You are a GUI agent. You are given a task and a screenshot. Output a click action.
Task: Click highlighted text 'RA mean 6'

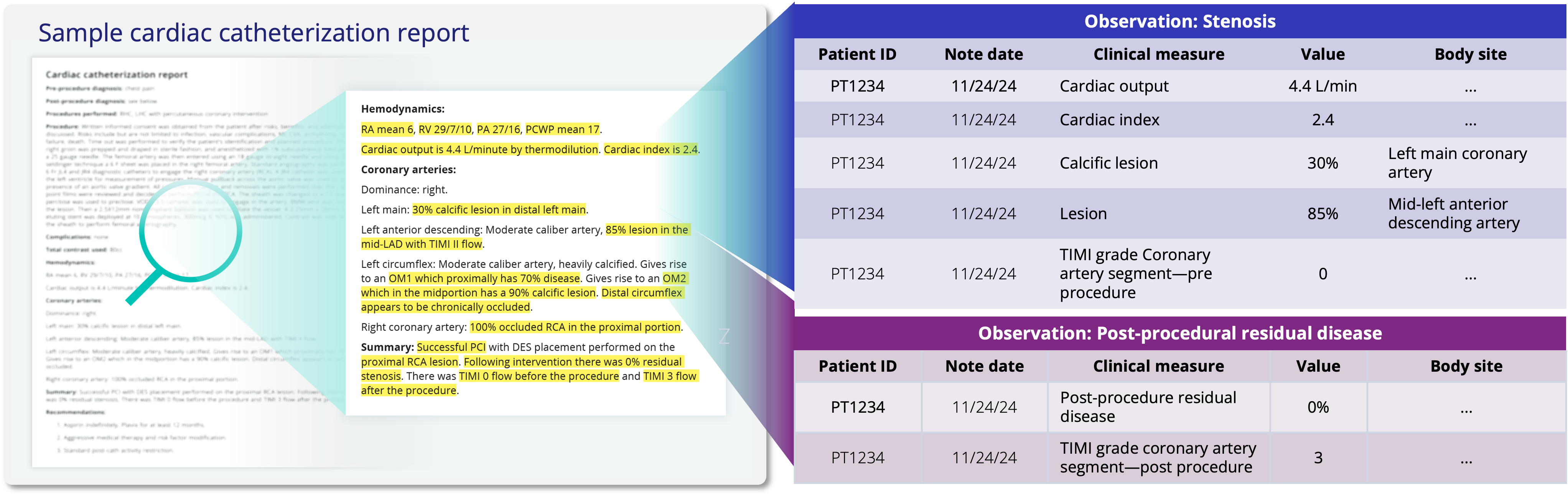387,130
